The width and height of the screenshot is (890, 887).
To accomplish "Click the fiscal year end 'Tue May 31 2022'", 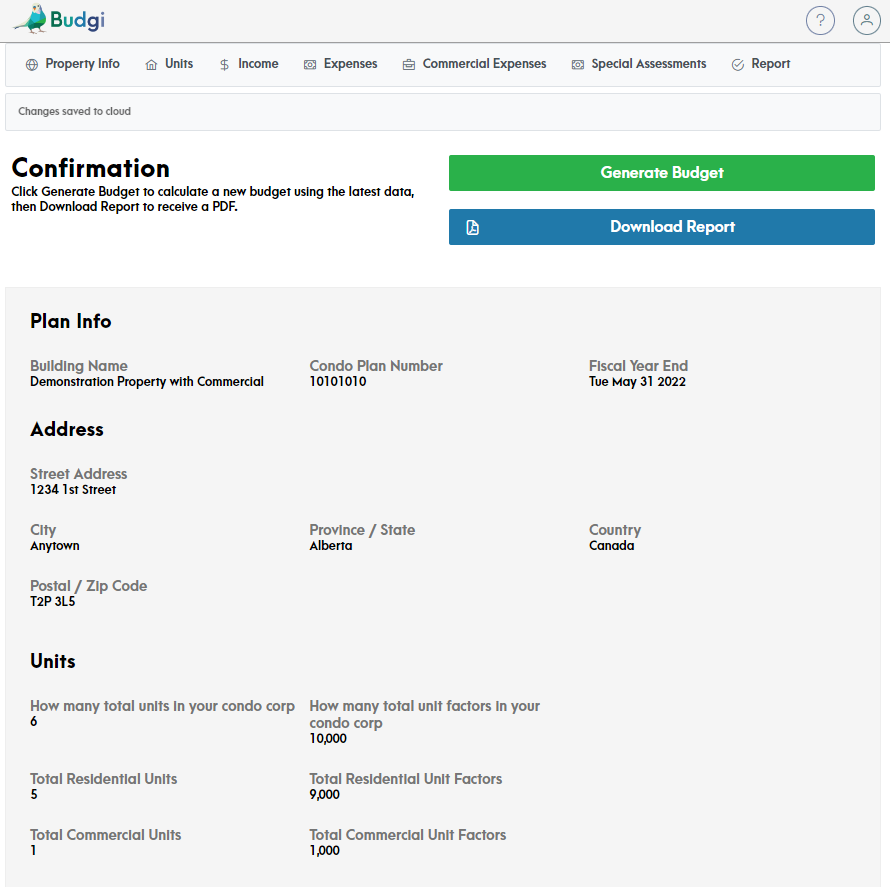I will (x=637, y=381).
